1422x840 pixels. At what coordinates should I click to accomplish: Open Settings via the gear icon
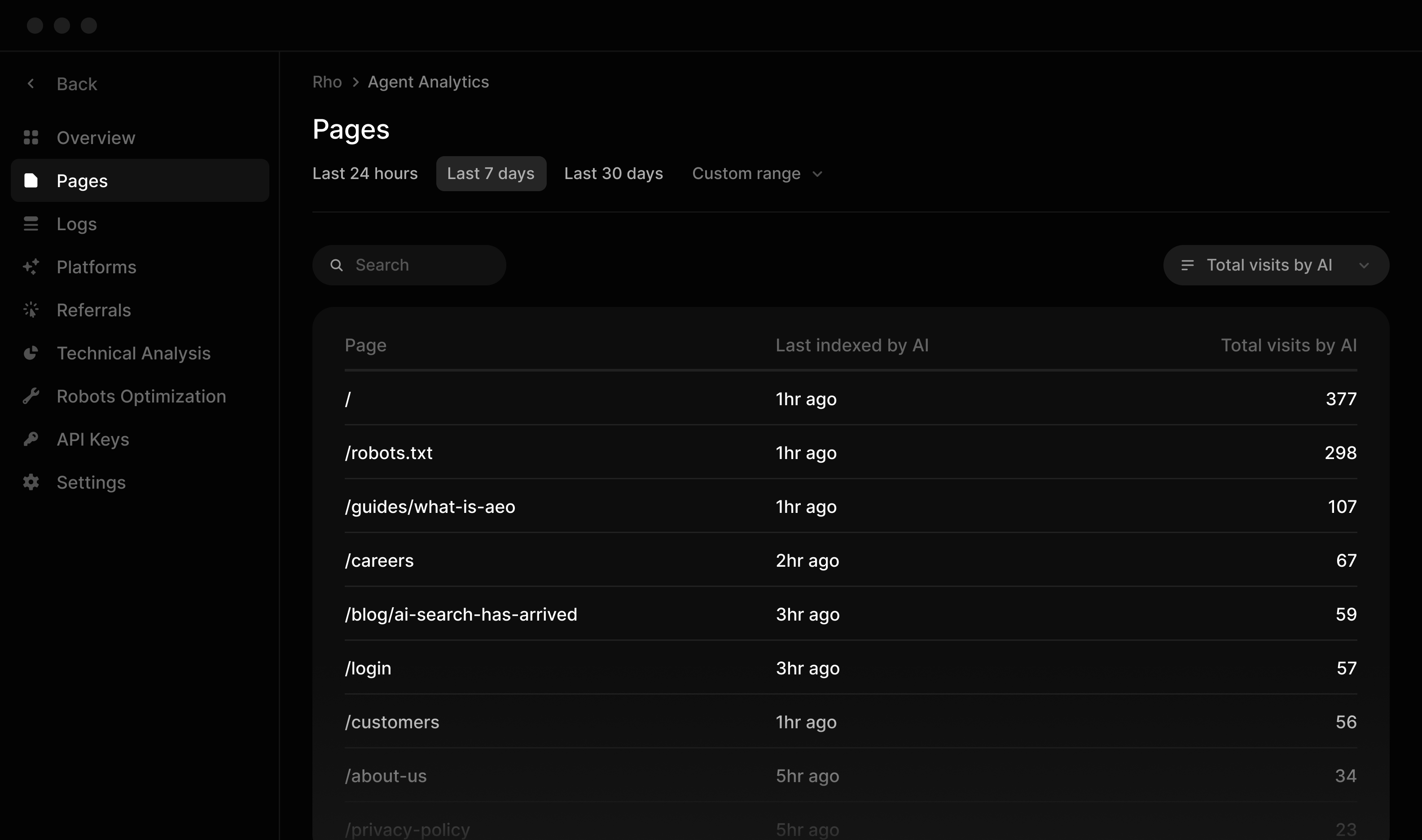[32, 481]
